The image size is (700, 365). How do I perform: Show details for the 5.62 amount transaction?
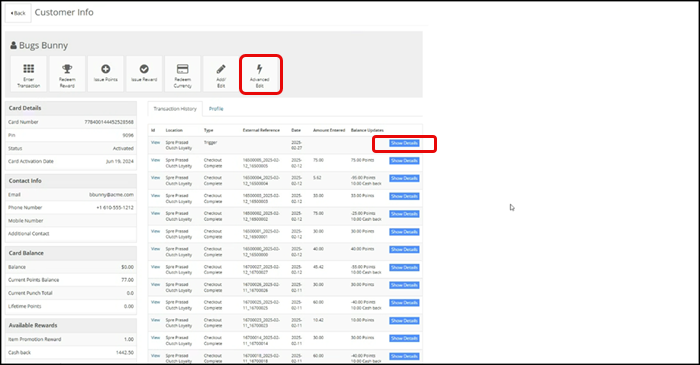[404, 178]
